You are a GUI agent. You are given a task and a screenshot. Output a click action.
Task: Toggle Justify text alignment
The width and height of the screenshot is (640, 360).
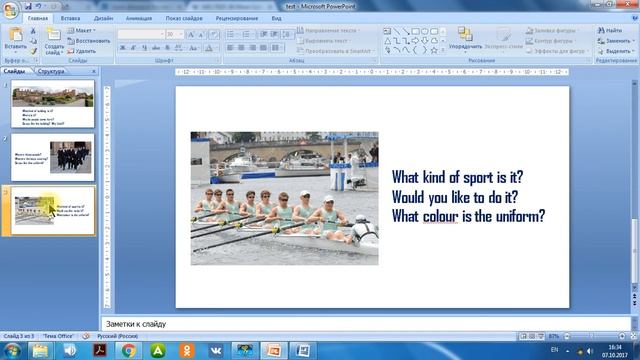(x=264, y=48)
